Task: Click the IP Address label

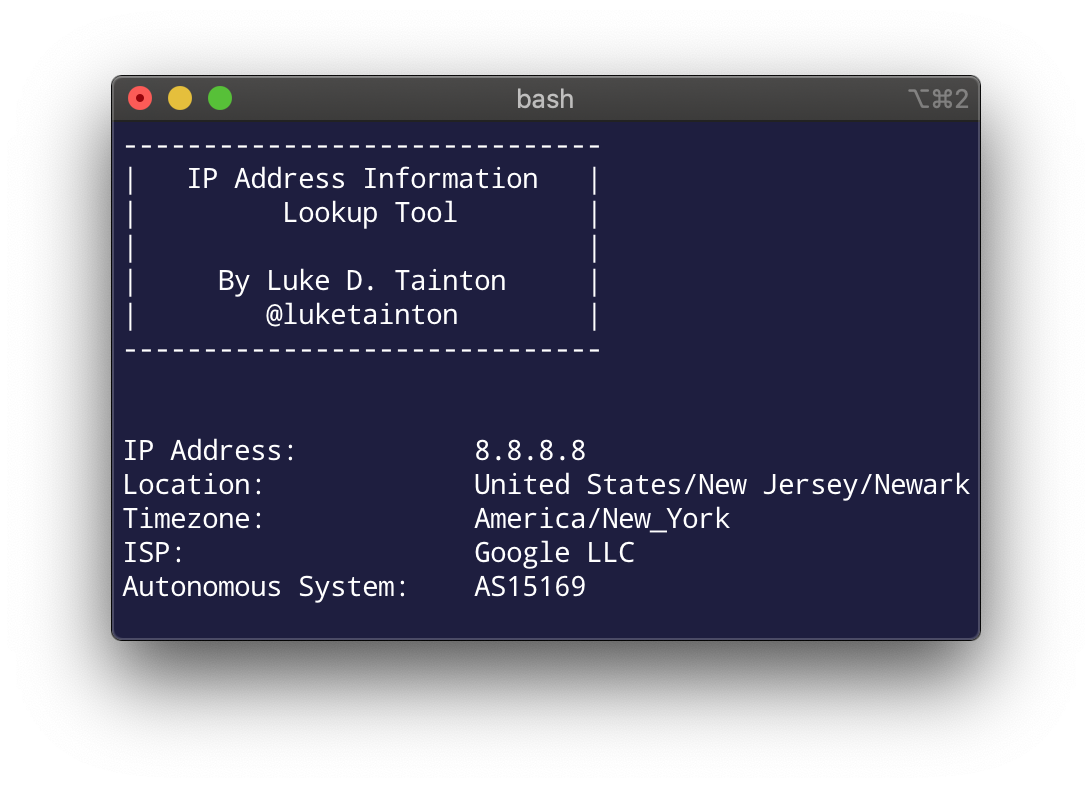Action: [210, 451]
